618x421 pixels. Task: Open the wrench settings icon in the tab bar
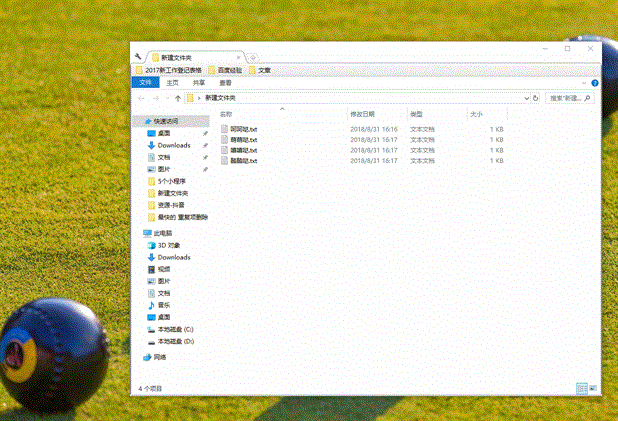click(x=138, y=57)
